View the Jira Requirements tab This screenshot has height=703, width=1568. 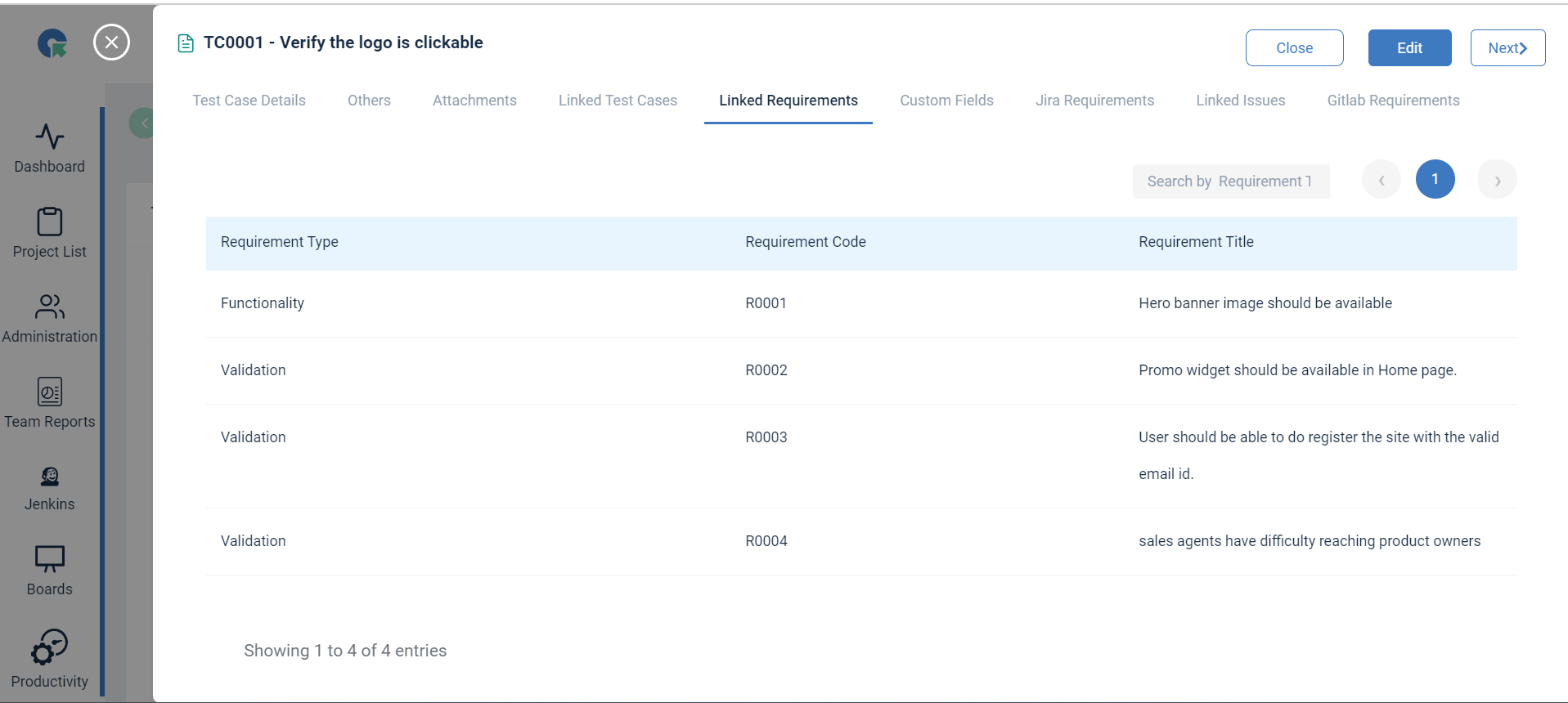(1094, 101)
